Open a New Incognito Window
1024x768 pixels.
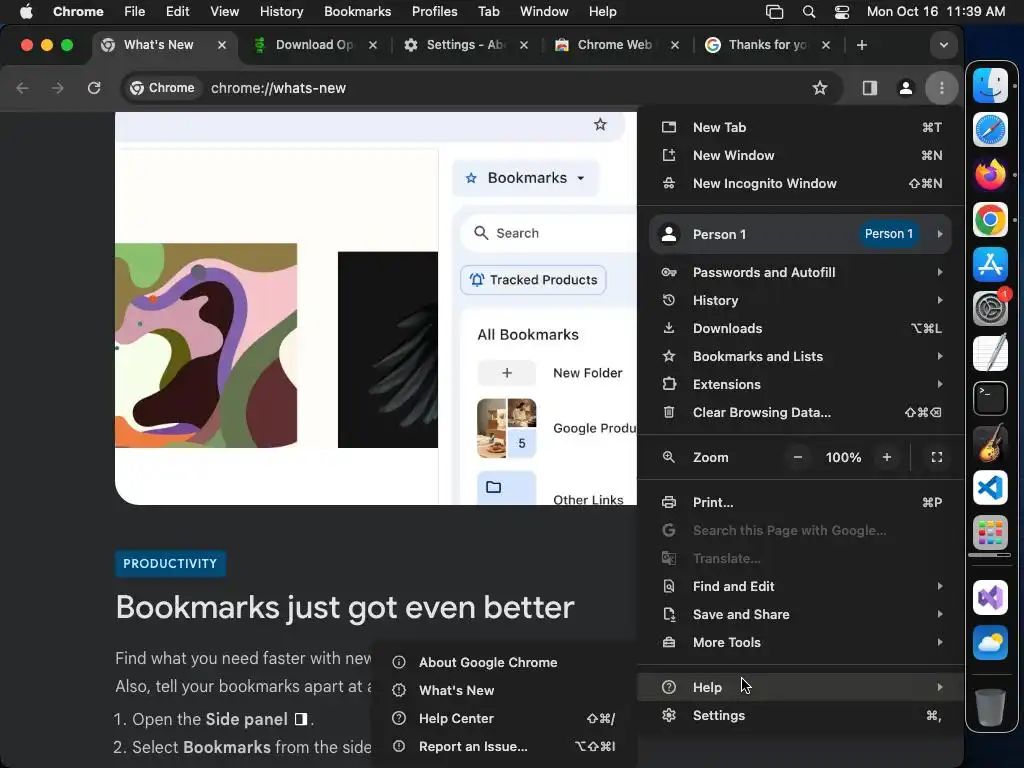(x=801, y=184)
